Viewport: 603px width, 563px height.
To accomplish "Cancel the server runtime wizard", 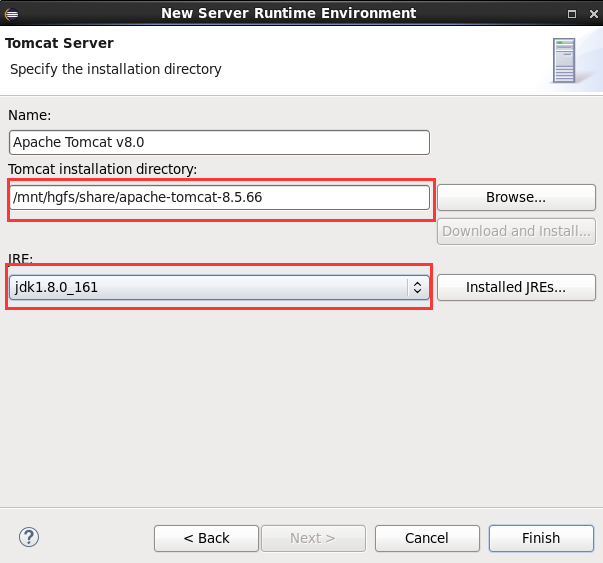I will point(427,538).
